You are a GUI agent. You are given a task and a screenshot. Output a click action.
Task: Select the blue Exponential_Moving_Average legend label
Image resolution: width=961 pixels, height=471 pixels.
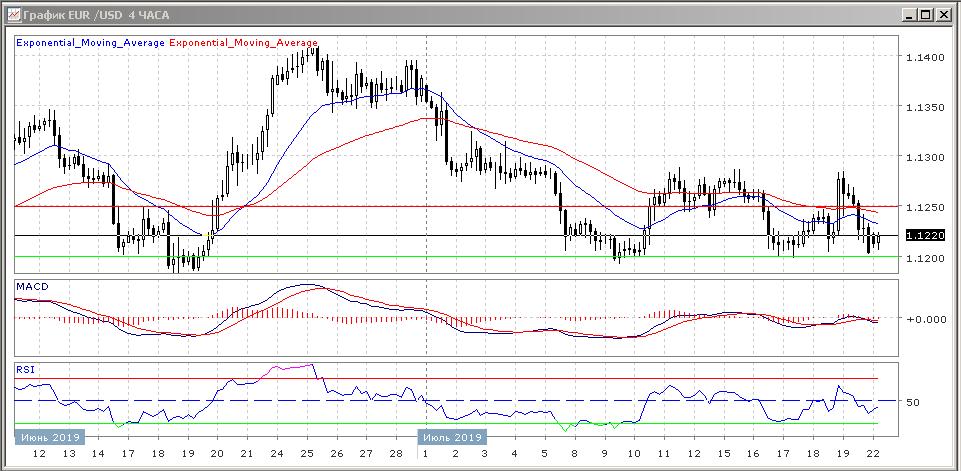(91, 44)
